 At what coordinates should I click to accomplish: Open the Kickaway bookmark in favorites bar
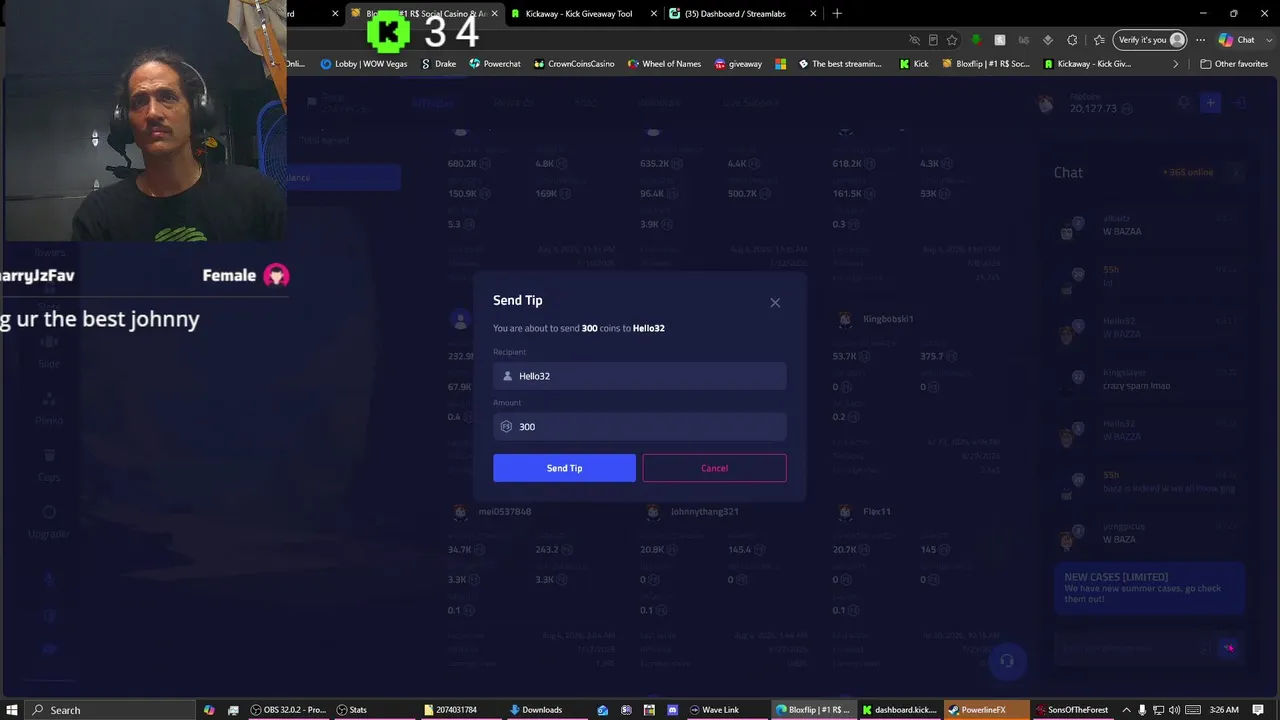(x=1087, y=64)
